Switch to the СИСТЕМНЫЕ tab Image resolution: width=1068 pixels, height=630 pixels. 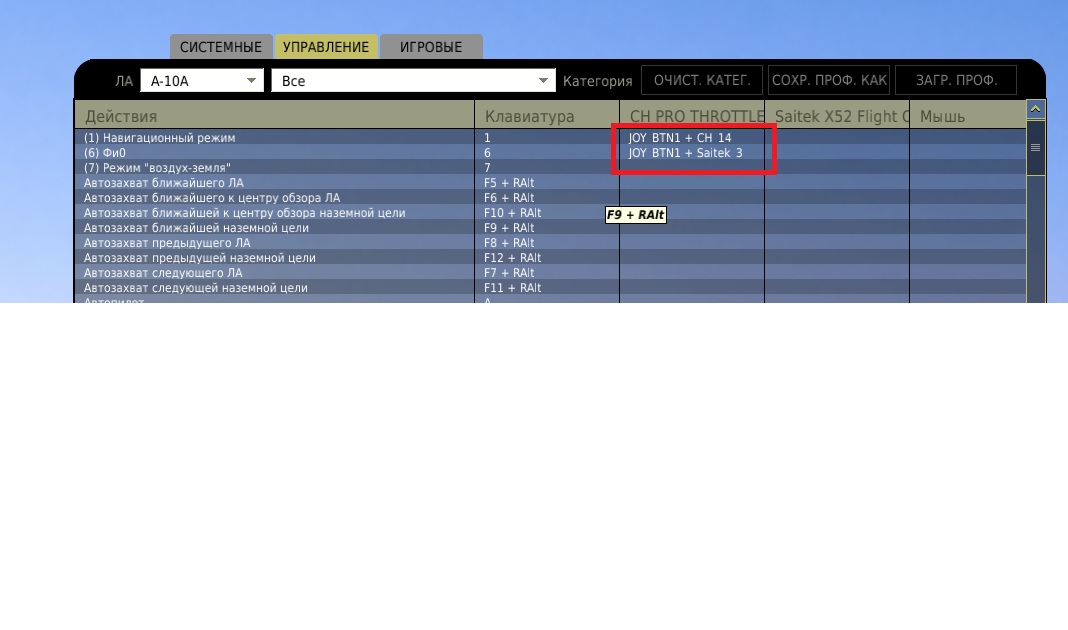click(221, 46)
